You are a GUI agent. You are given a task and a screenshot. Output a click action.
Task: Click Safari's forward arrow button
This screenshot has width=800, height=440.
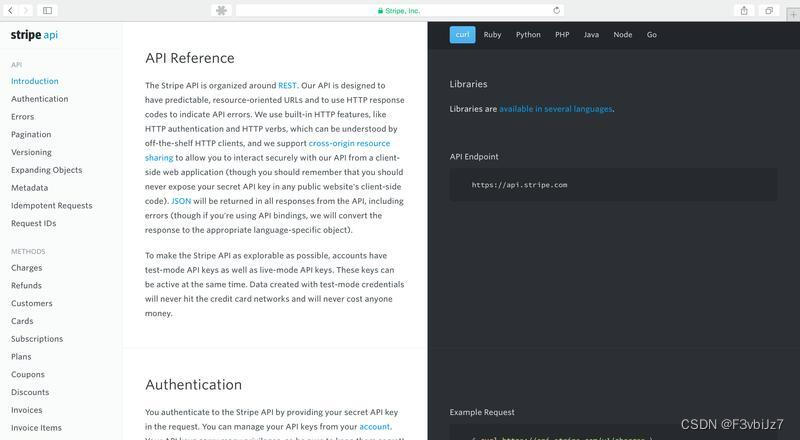pyautogui.click(x=26, y=10)
